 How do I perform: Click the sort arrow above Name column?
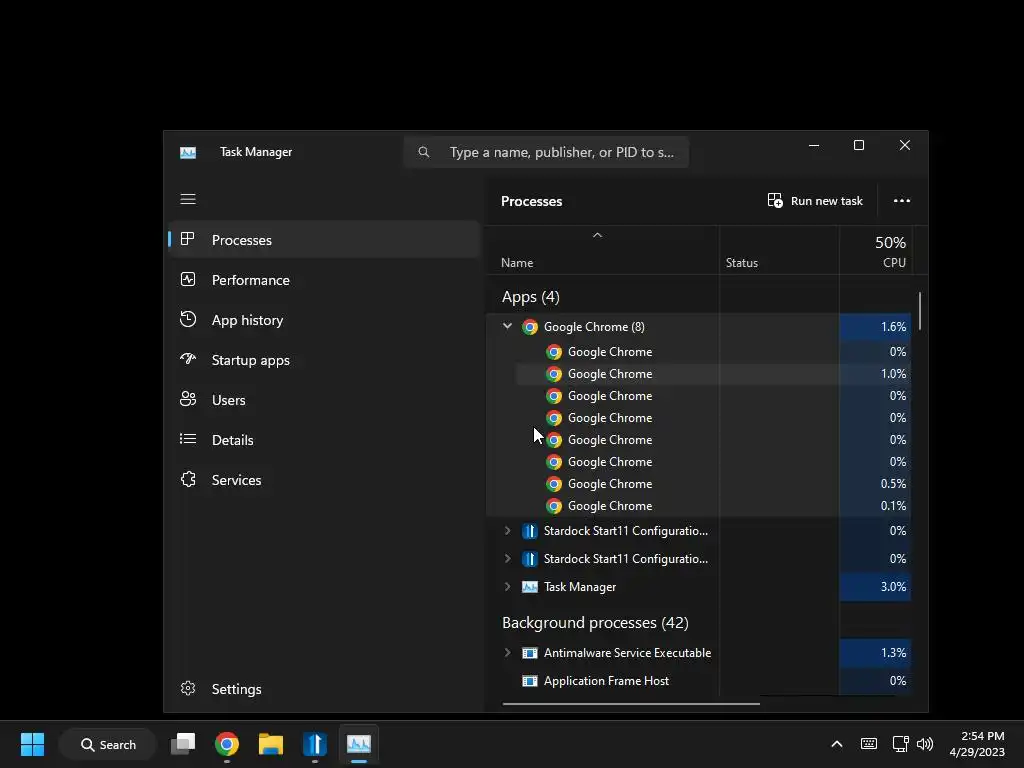(x=597, y=235)
